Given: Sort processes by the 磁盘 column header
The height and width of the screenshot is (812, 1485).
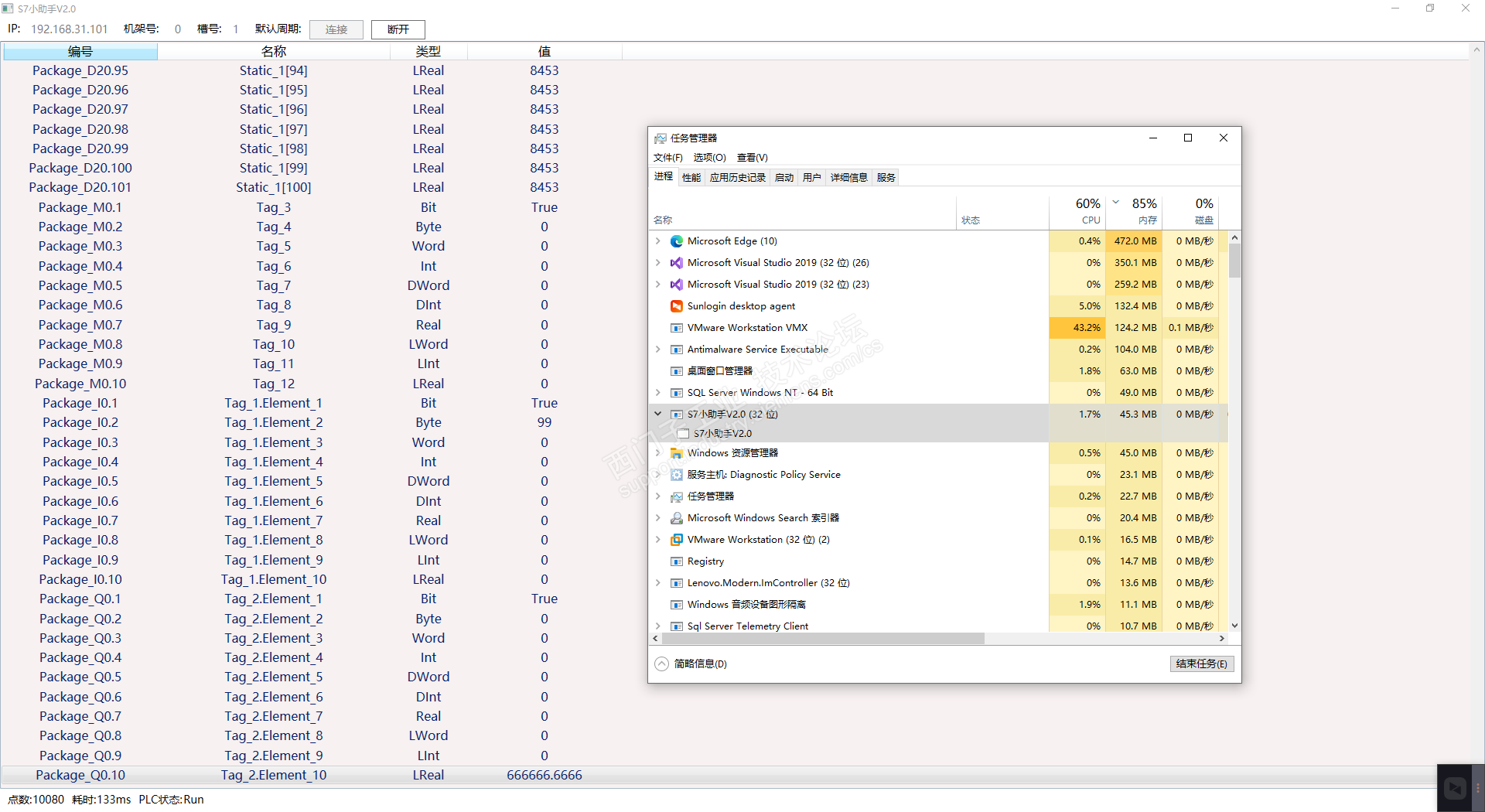Looking at the screenshot, I should [x=1191, y=211].
